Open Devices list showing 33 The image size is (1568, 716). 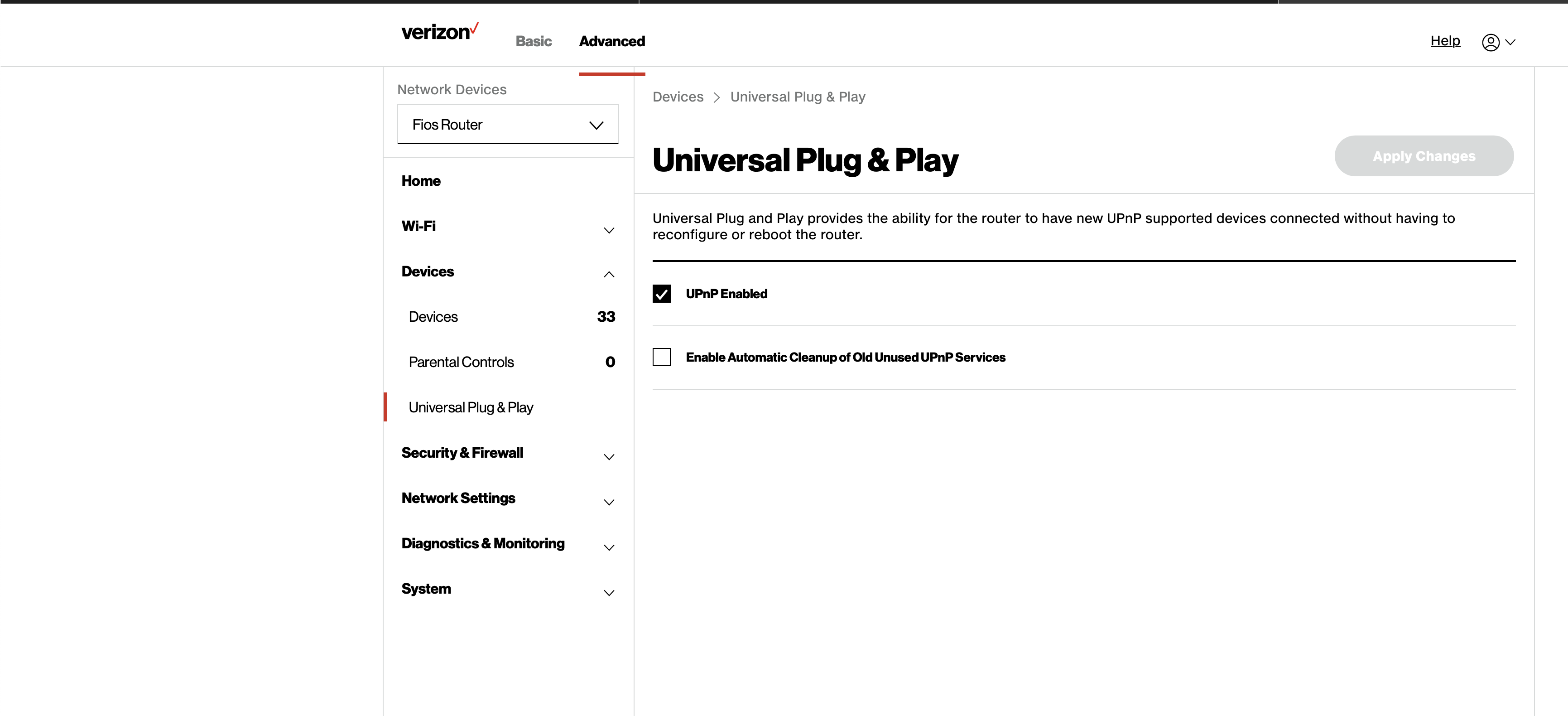click(433, 317)
